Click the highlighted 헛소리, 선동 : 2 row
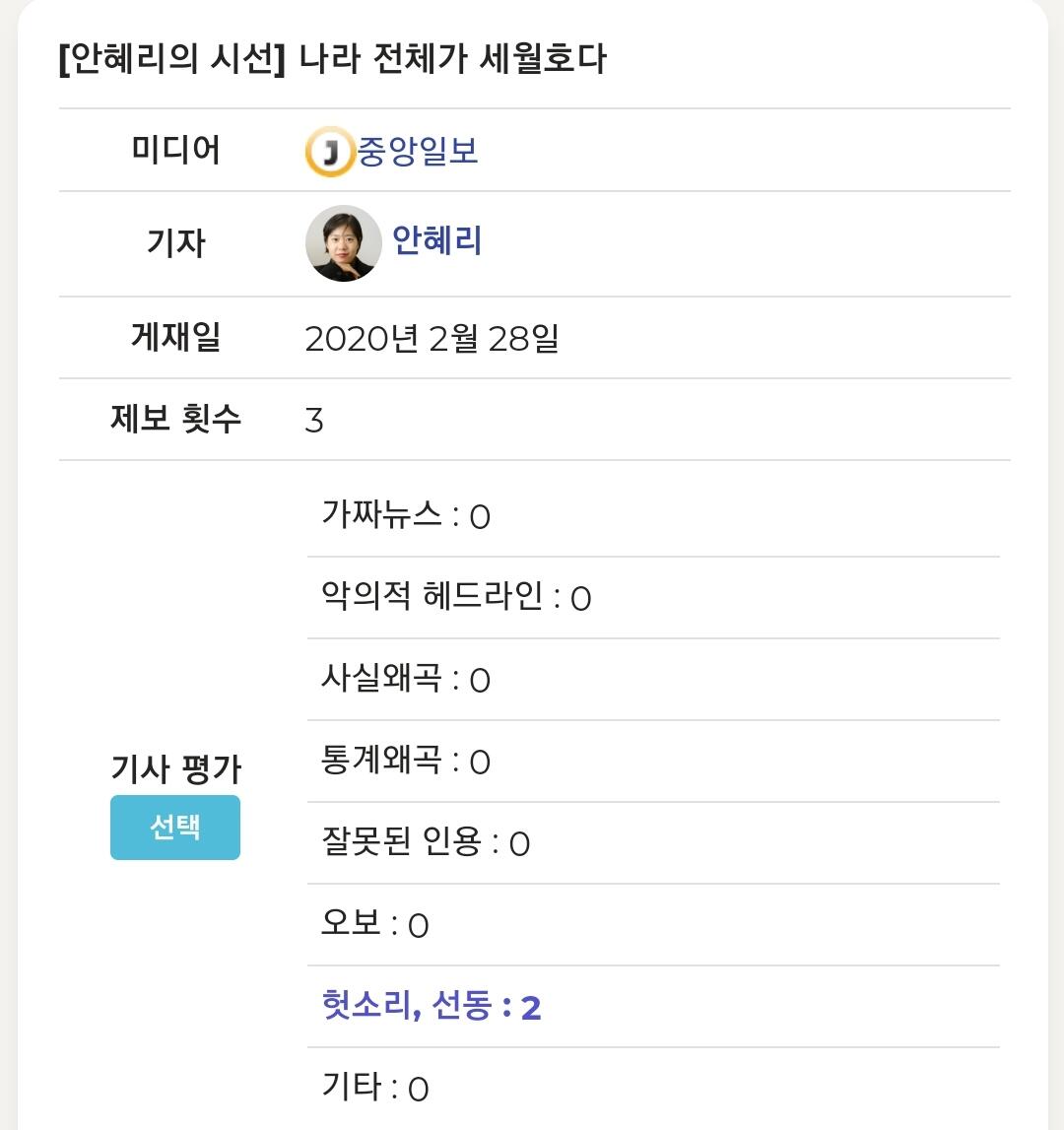The image size is (1064, 1130). tap(432, 1007)
